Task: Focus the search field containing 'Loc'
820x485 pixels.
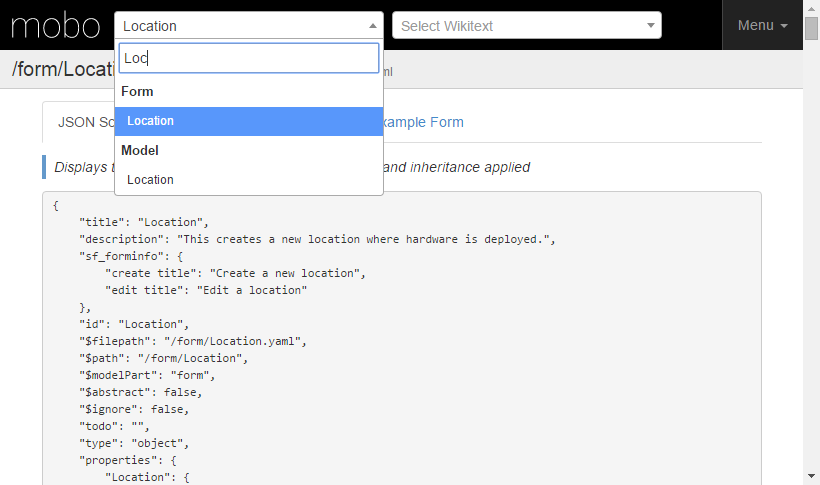Action: point(249,58)
